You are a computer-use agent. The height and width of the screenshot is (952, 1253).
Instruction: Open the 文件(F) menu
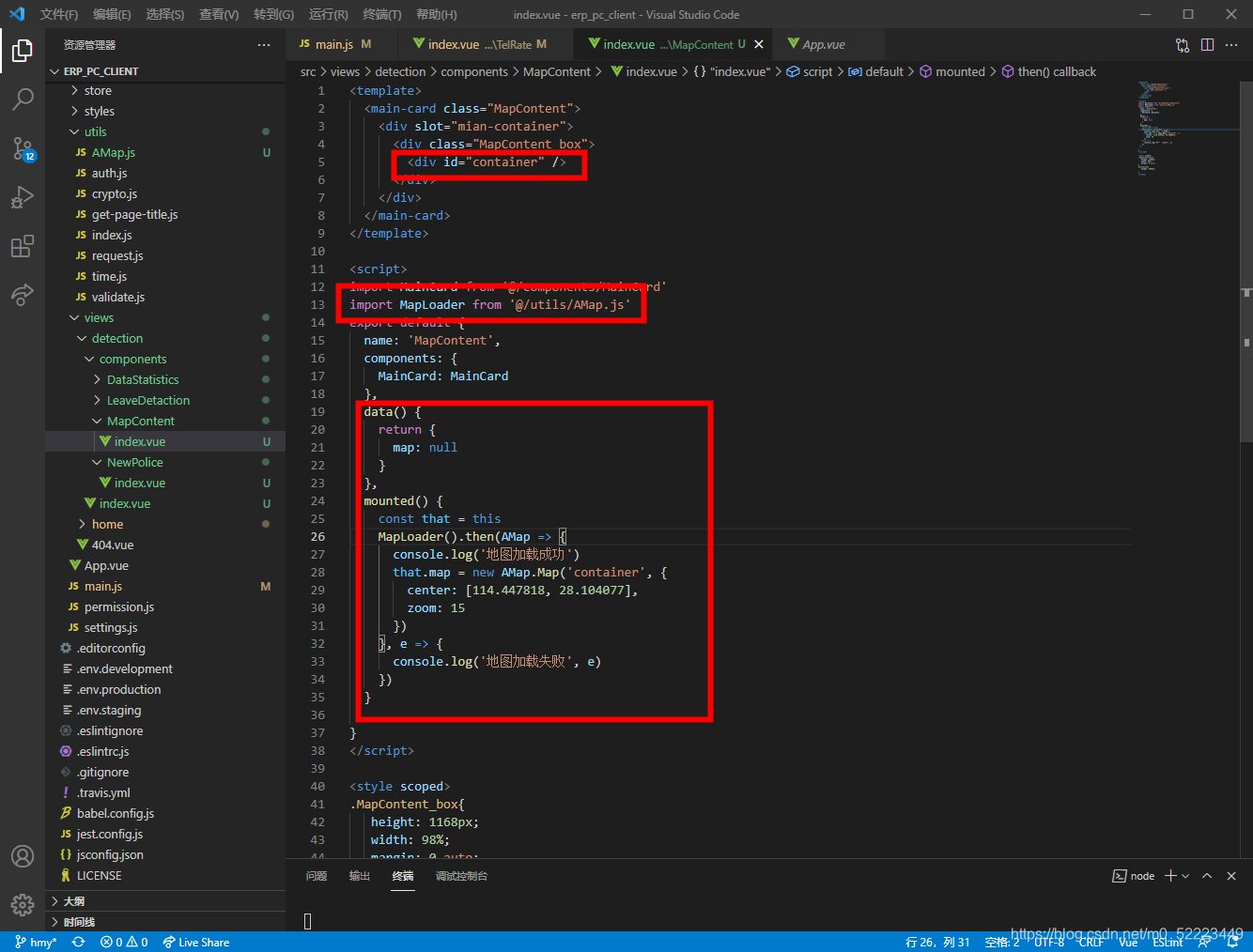(59, 14)
